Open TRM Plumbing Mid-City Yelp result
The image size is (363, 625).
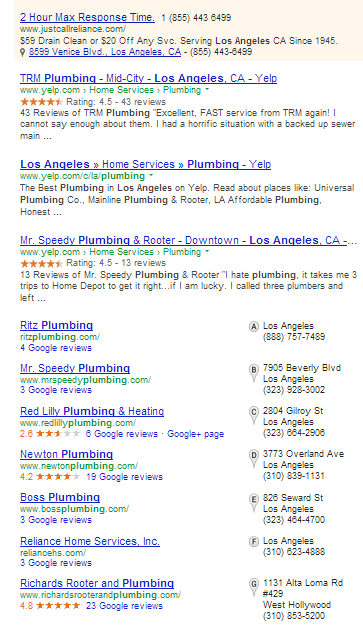coord(148,78)
